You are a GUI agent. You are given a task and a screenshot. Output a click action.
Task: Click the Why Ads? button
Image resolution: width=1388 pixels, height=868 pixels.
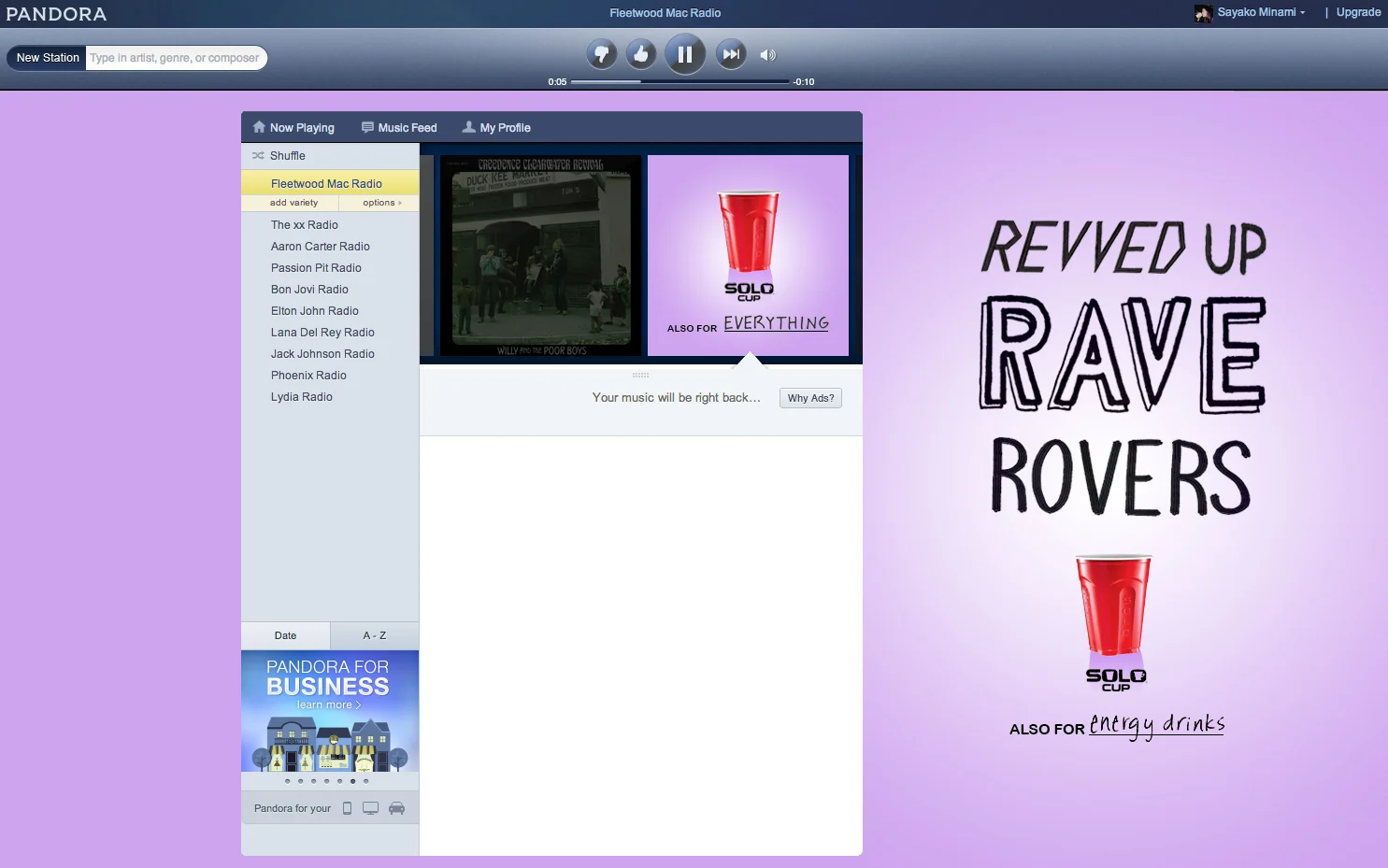coord(810,398)
